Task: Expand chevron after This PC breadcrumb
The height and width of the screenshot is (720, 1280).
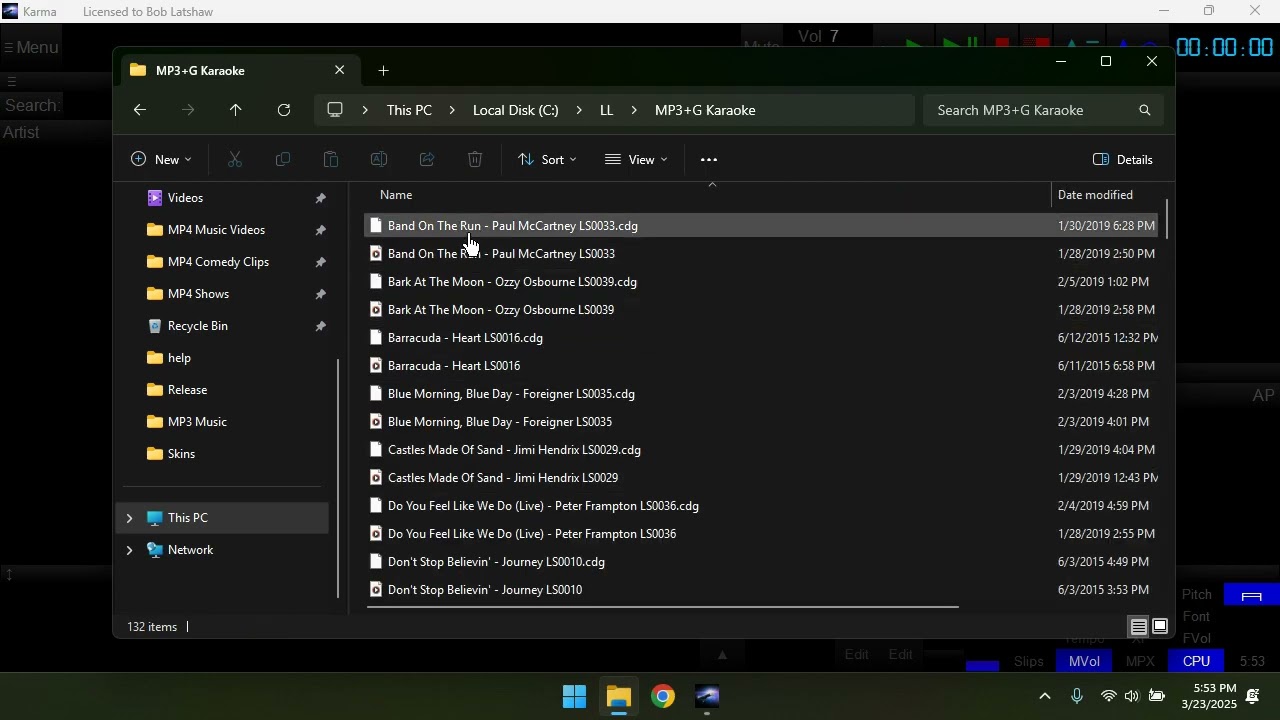Action: [453, 110]
